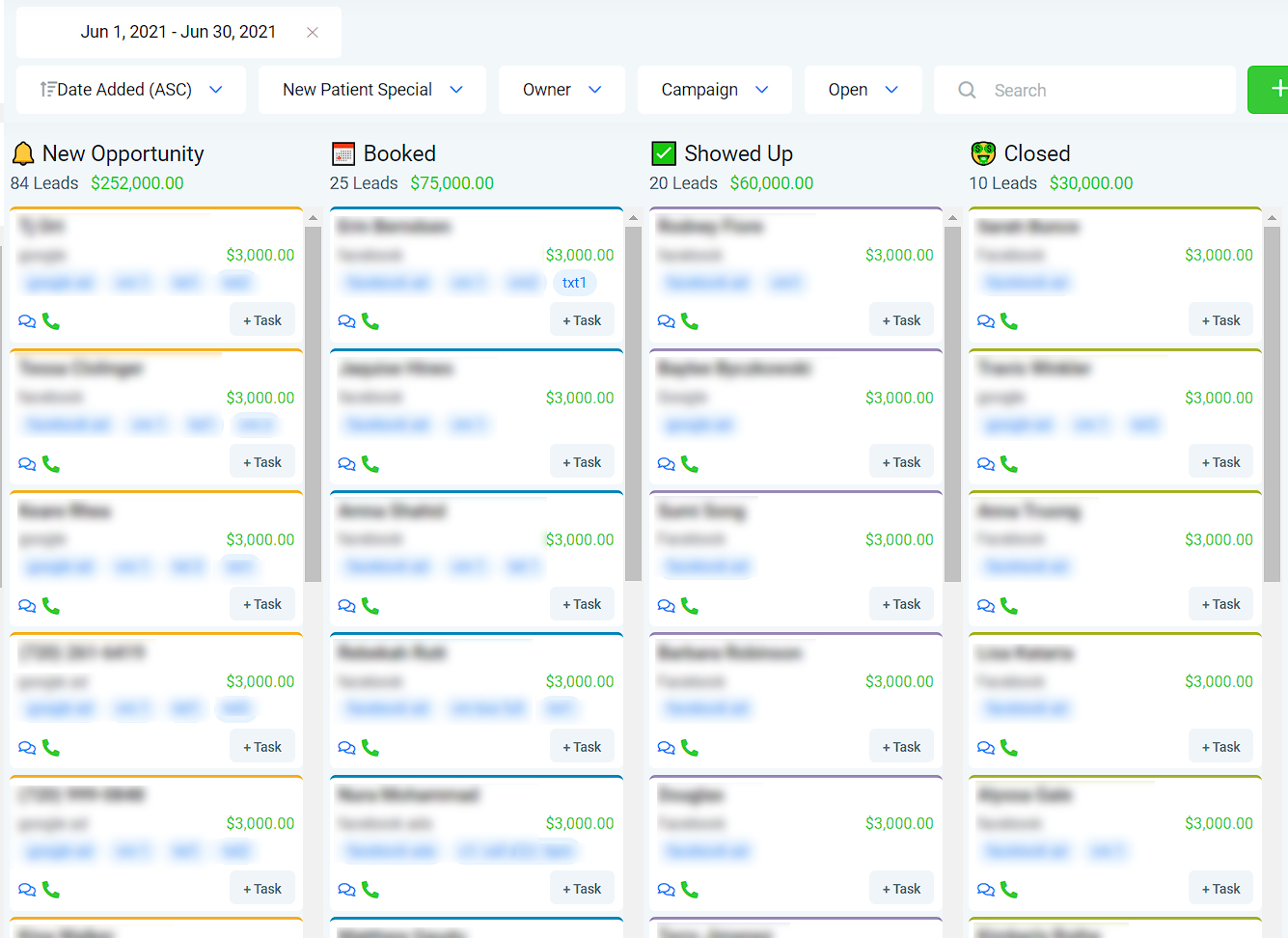Expand the Campaign filter dropdown

click(x=714, y=90)
